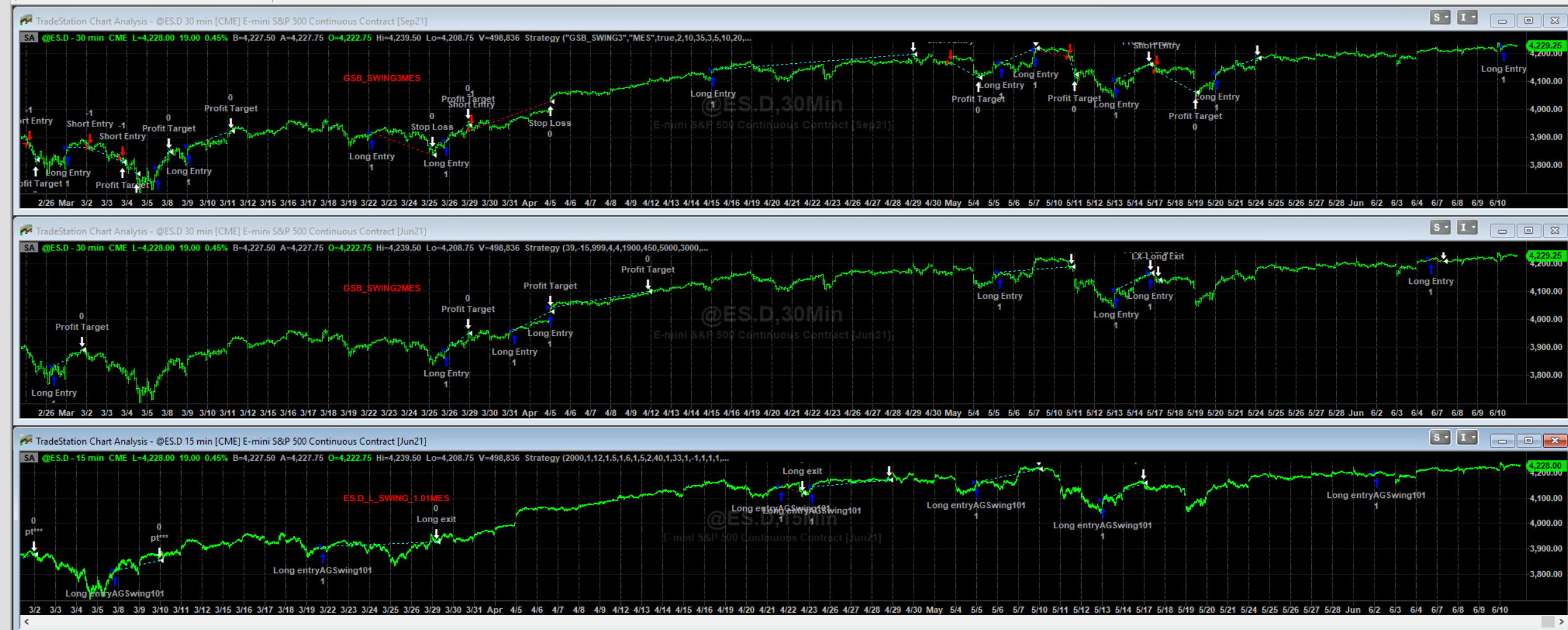The image size is (1568, 630).
Task: Click TradeStation icon in 15 min chart title bar
Action: (x=26, y=441)
